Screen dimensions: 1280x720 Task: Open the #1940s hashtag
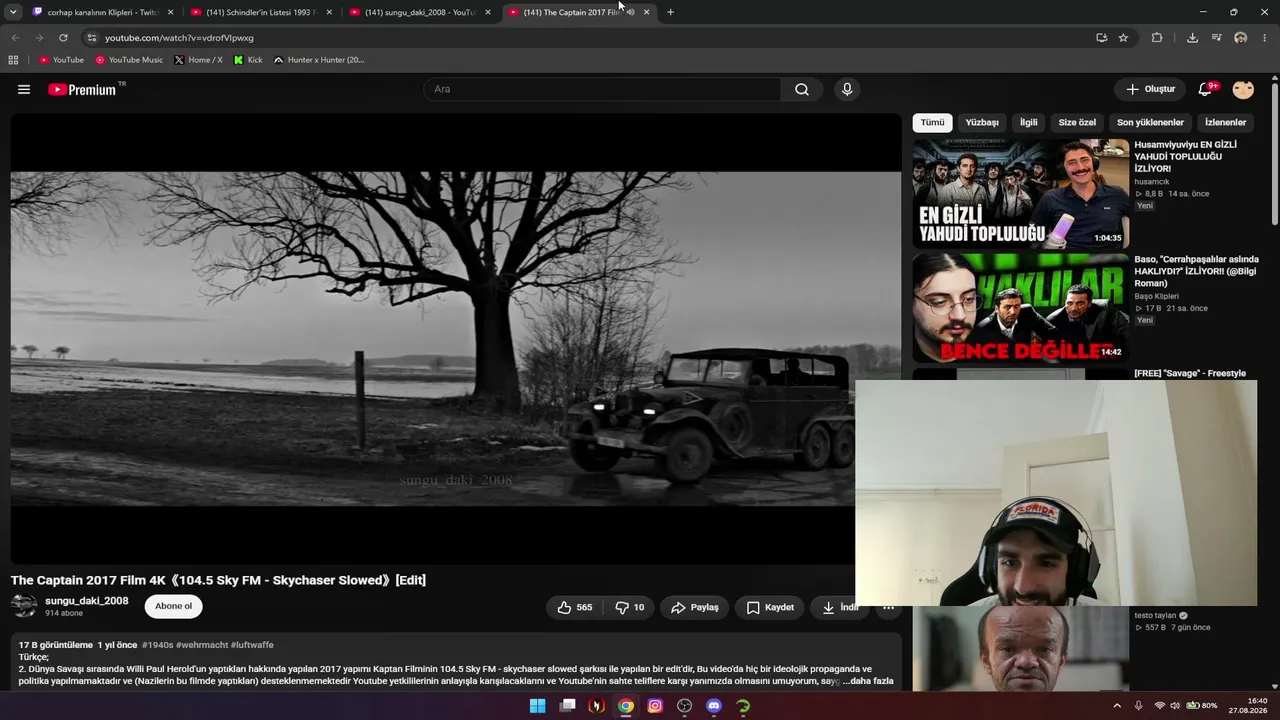click(x=157, y=645)
